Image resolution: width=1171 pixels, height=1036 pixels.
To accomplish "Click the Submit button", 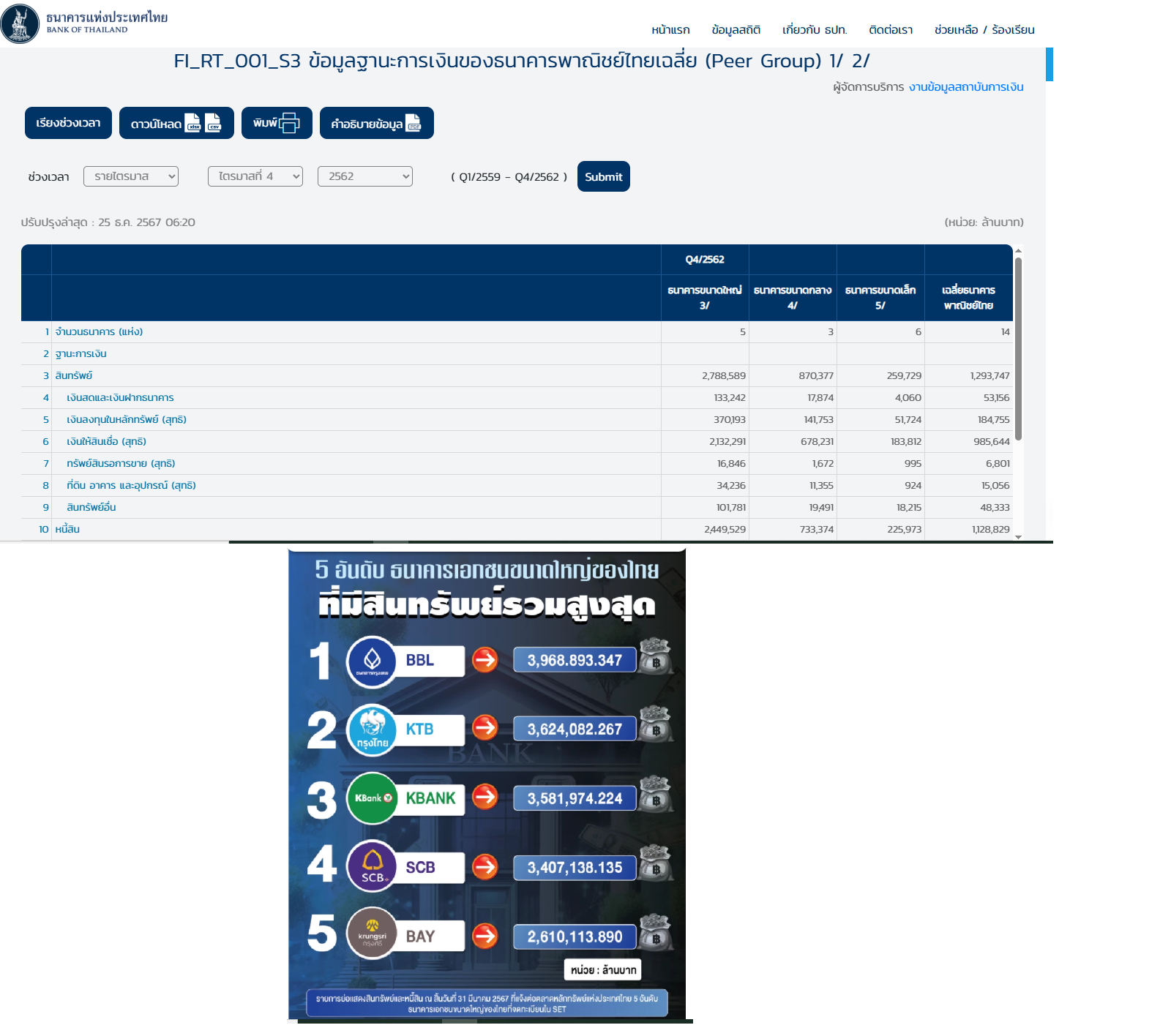I will [604, 176].
